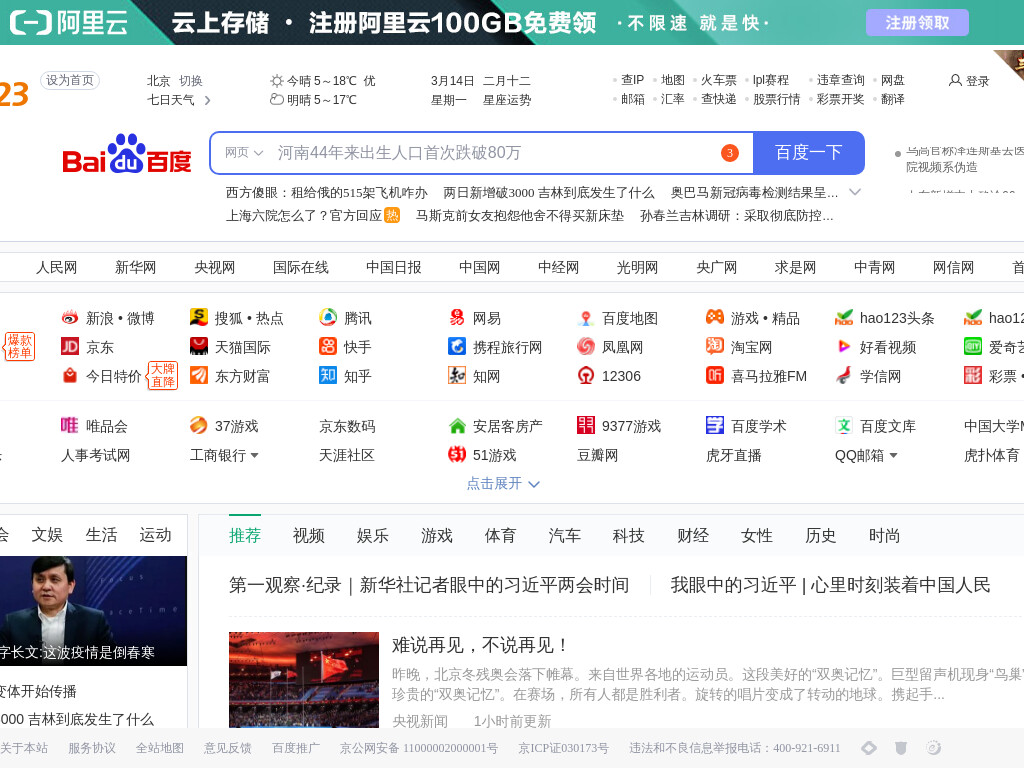
Task: Open the QQ邮箱 dropdown arrow
Action: pos(893,455)
